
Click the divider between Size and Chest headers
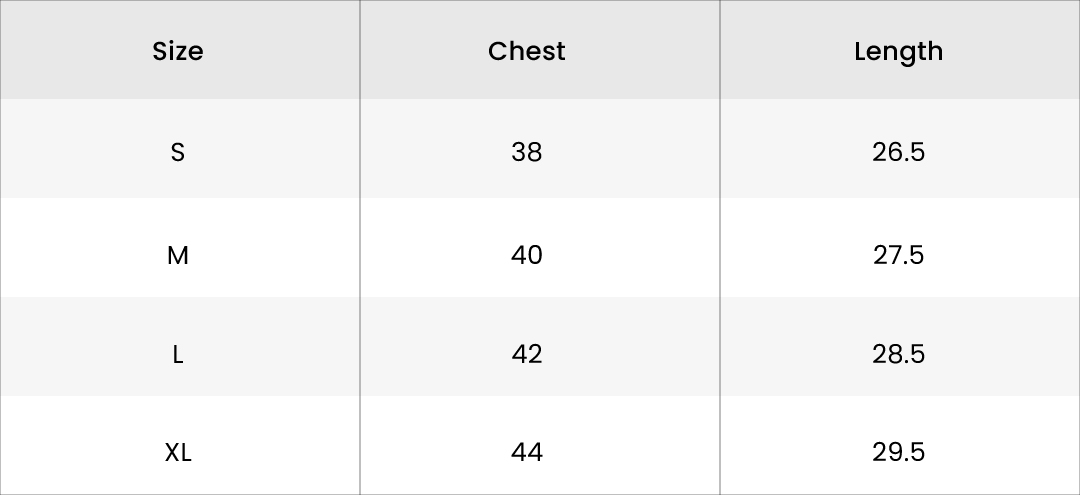click(360, 51)
